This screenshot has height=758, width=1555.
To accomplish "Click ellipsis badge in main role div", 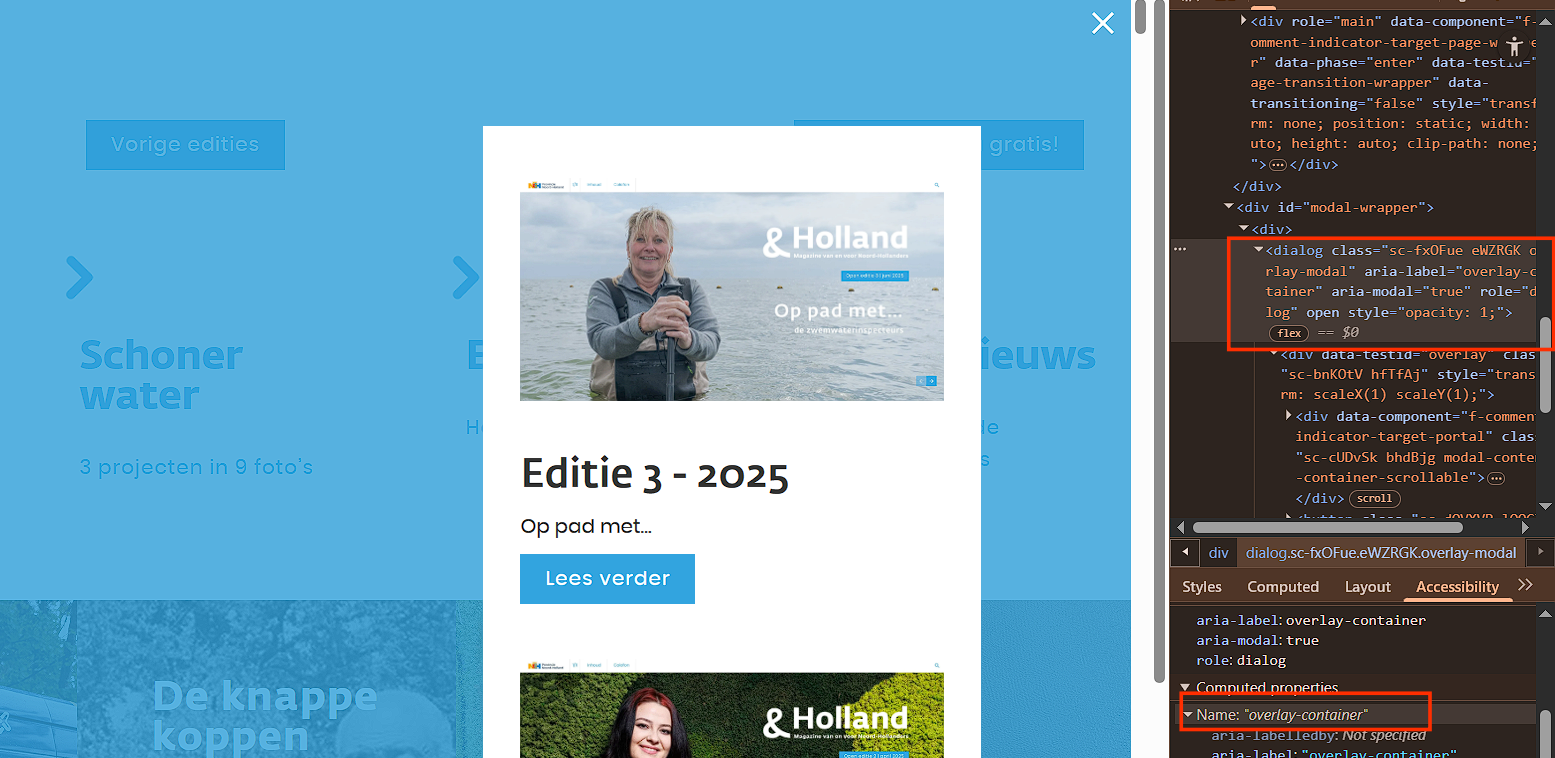I will point(1277,165).
